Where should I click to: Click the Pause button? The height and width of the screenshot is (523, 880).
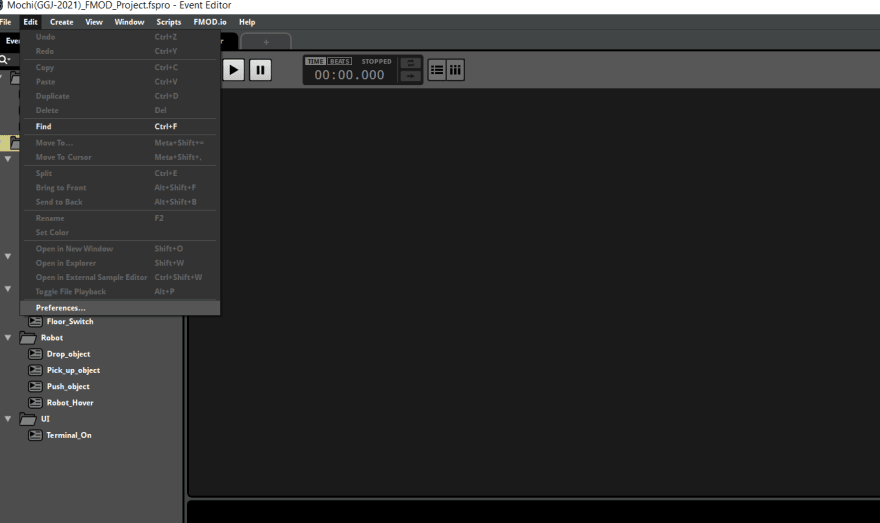pyautogui.click(x=260, y=70)
